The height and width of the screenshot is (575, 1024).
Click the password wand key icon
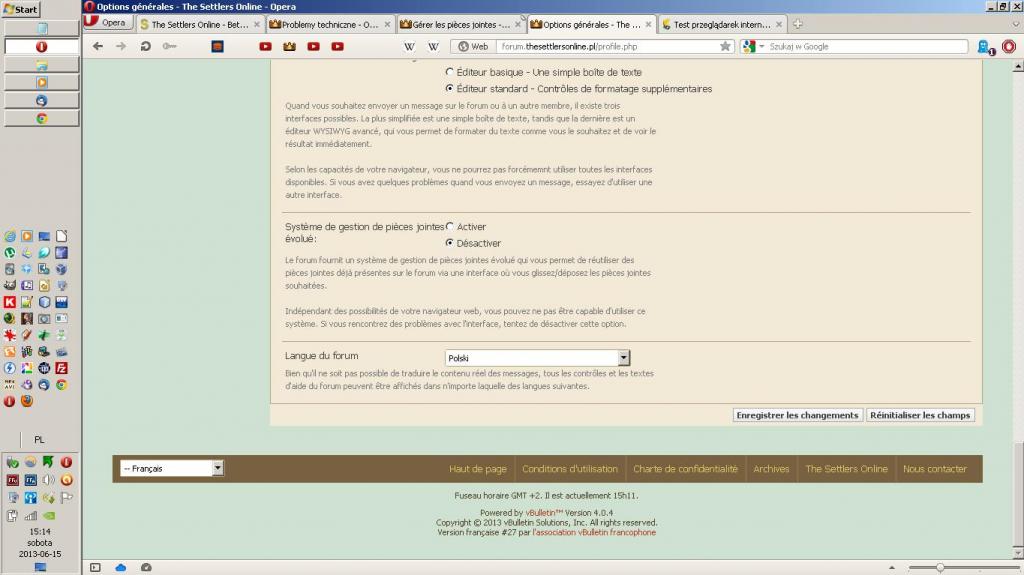point(170,46)
